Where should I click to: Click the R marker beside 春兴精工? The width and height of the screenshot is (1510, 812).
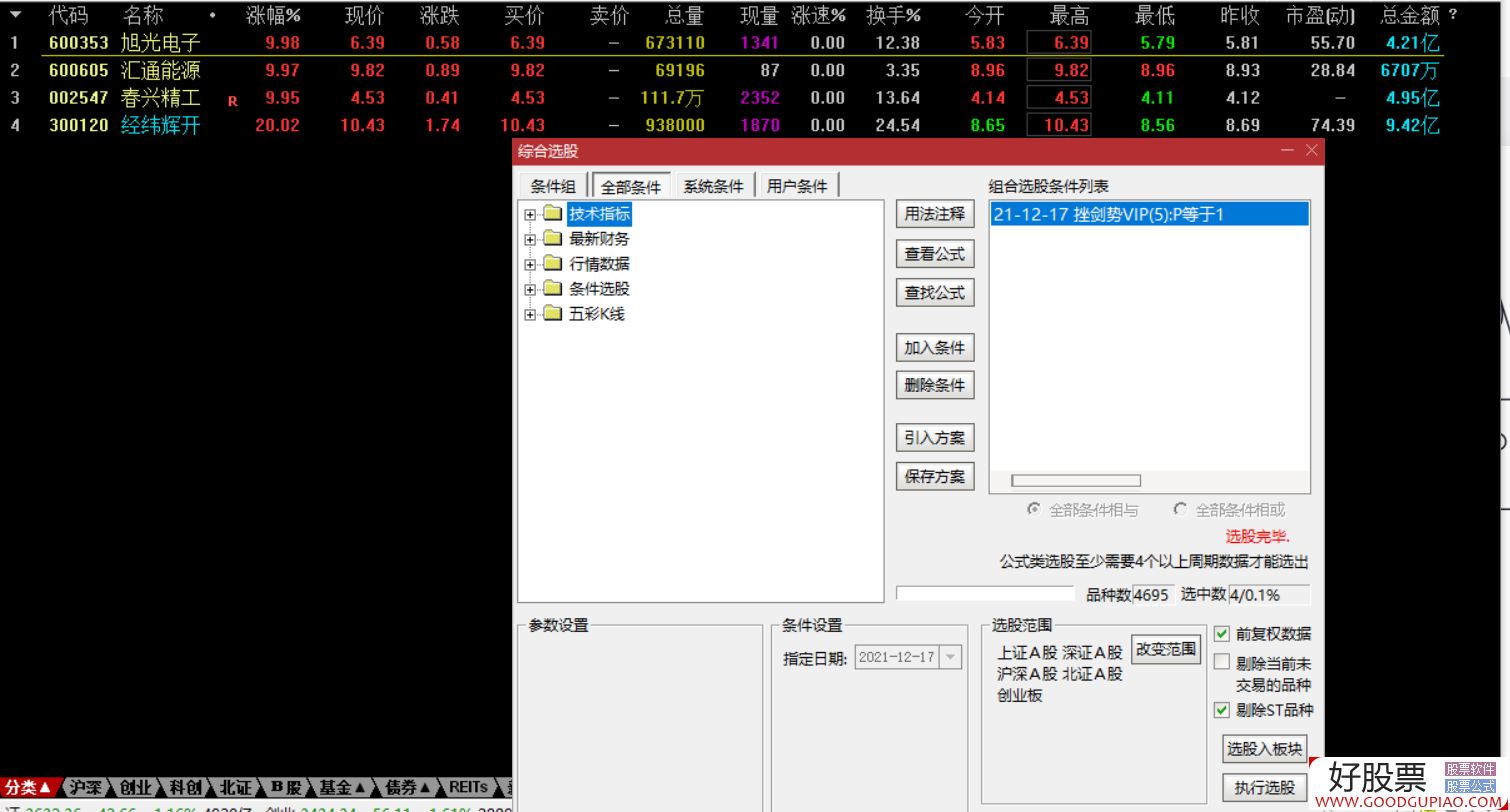pyautogui.click(x=233, y=101)
